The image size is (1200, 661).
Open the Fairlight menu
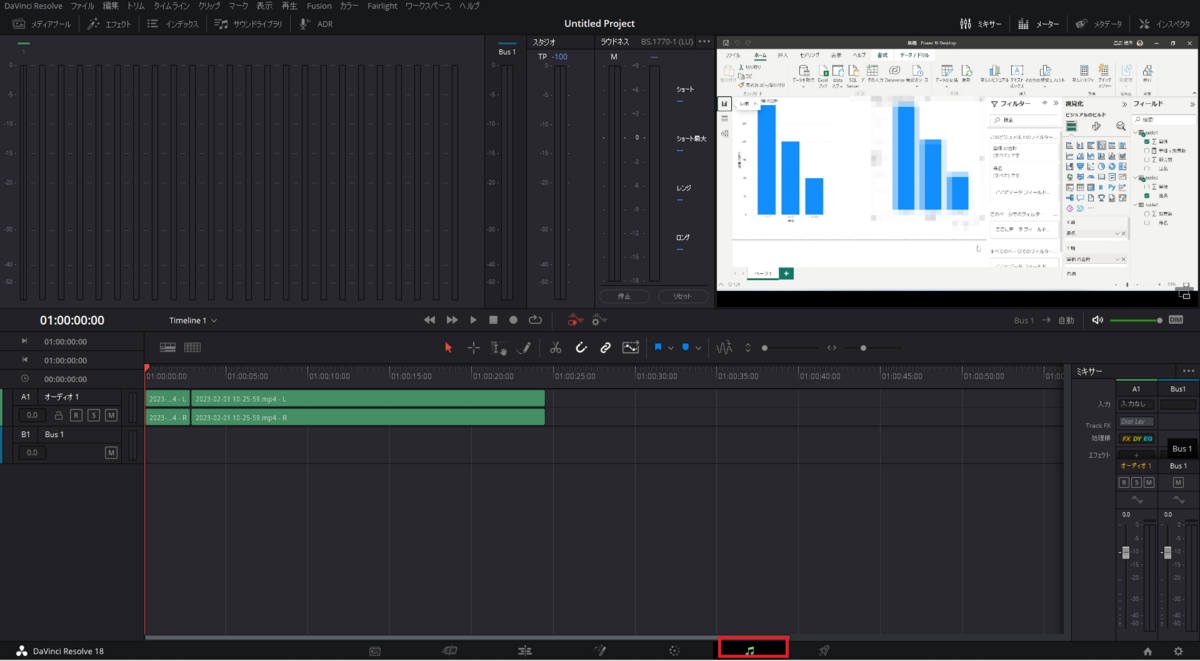[x=380, y=6]
